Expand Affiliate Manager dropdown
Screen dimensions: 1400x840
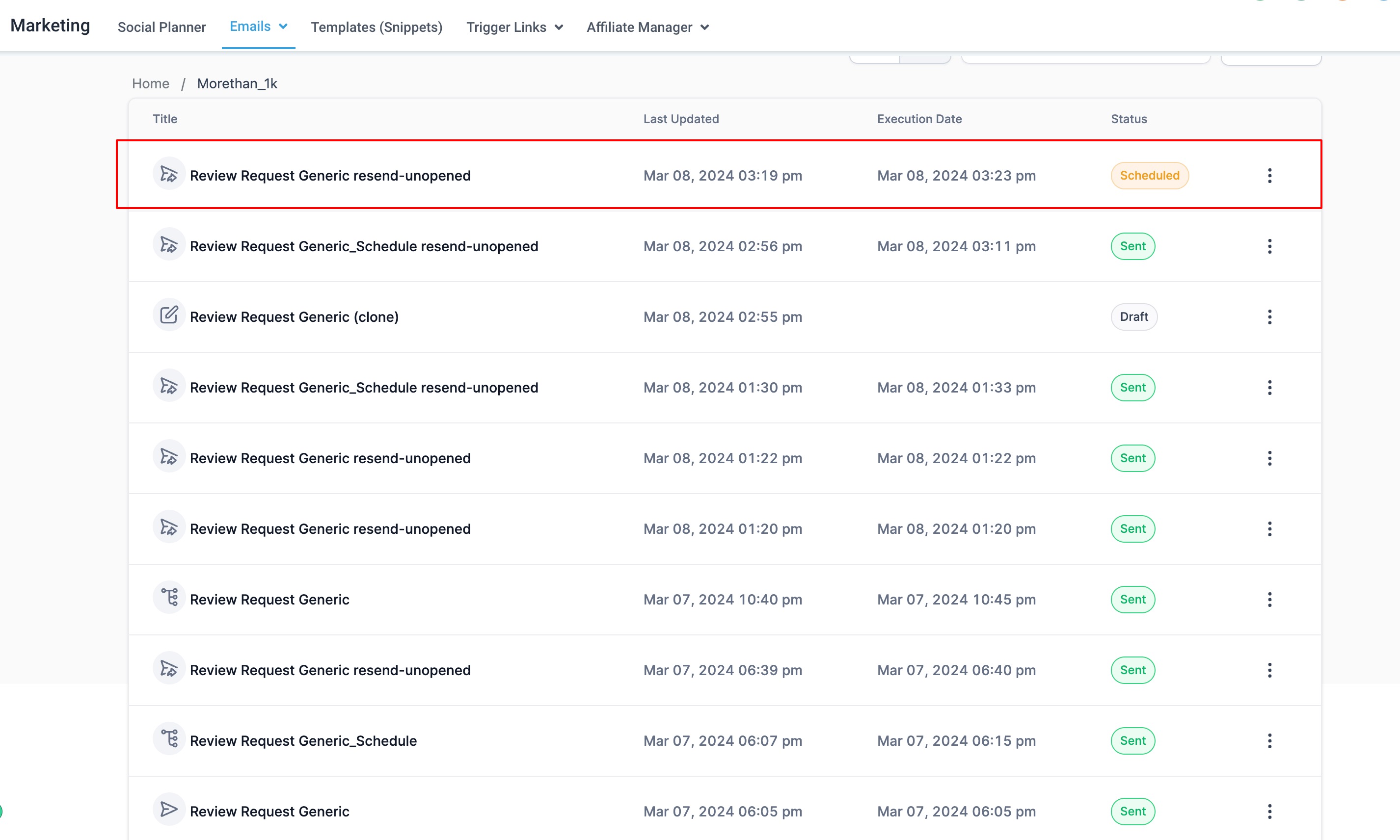tap(647, 27)
